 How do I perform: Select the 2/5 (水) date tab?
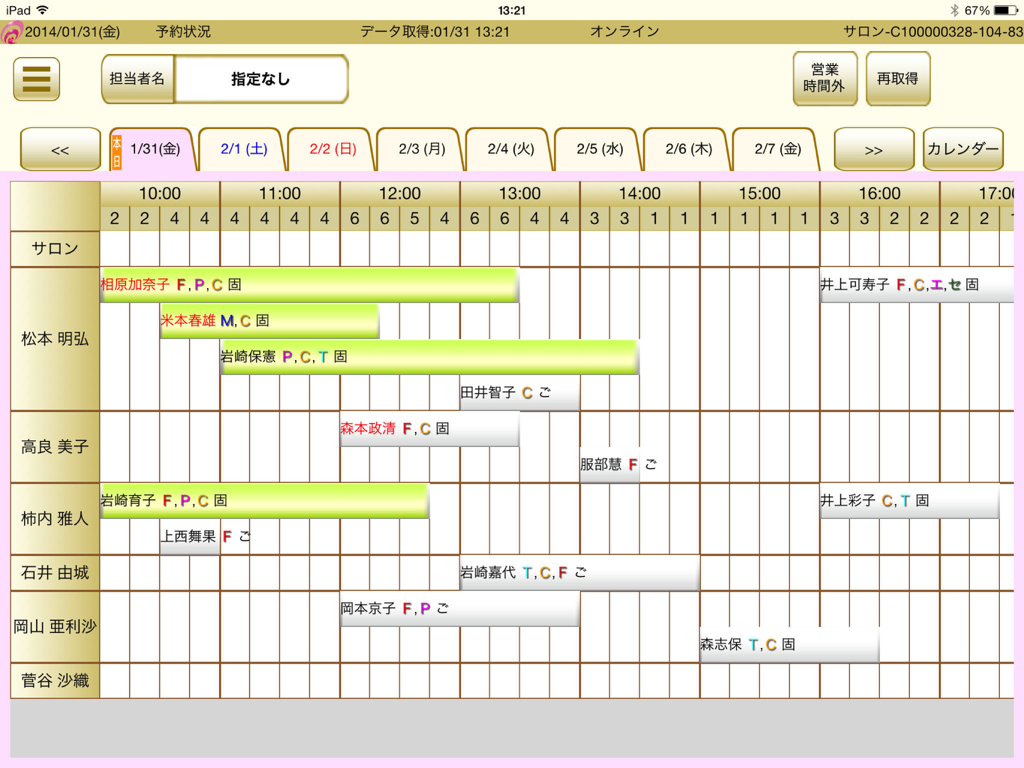tap(599, 149)
